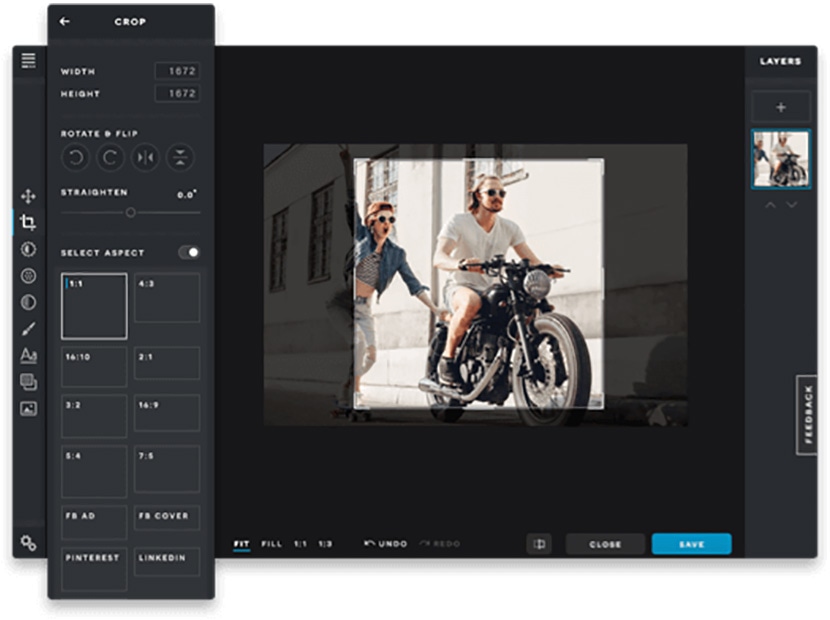Click the back arrow in Crop panel
The image size is (830, 620).
point(65,21)
